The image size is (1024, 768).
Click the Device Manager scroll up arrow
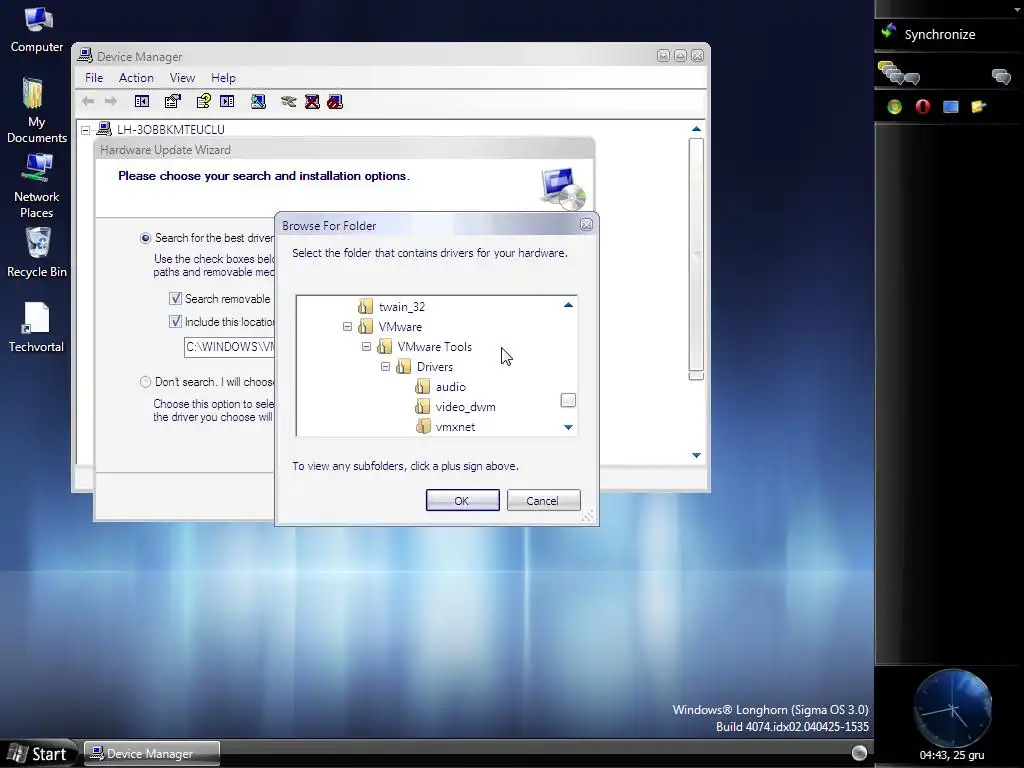(696, 129)
